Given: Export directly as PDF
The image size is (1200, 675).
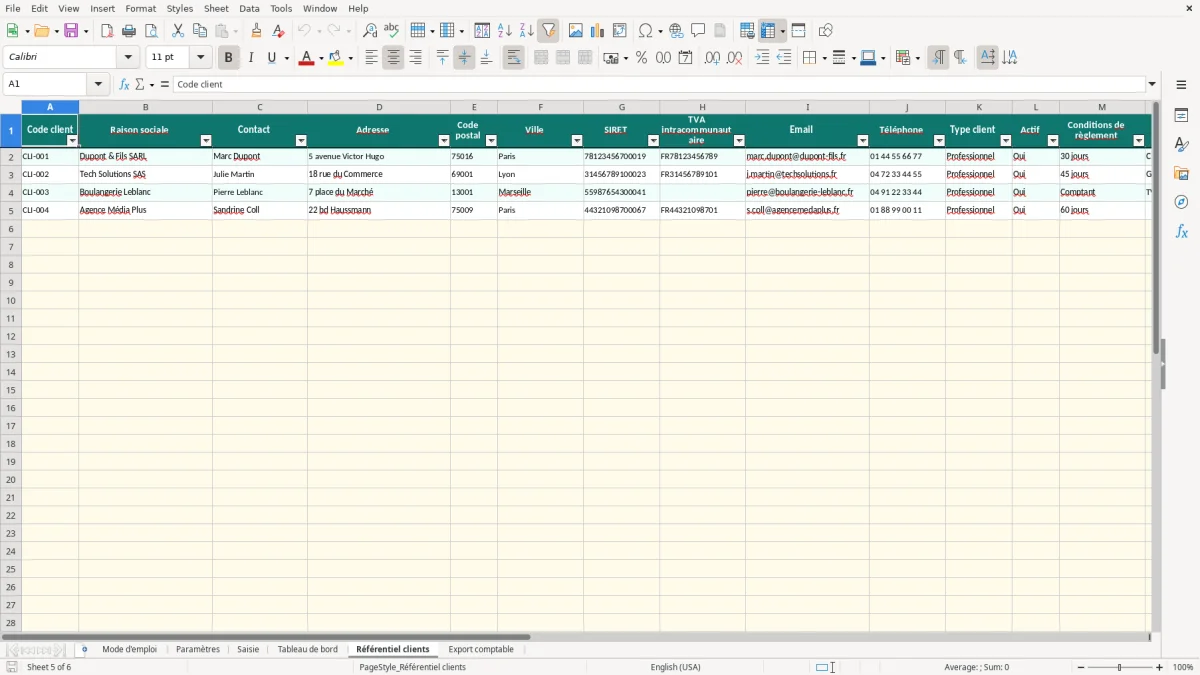Looking at the screenshot, I should 107,31.
